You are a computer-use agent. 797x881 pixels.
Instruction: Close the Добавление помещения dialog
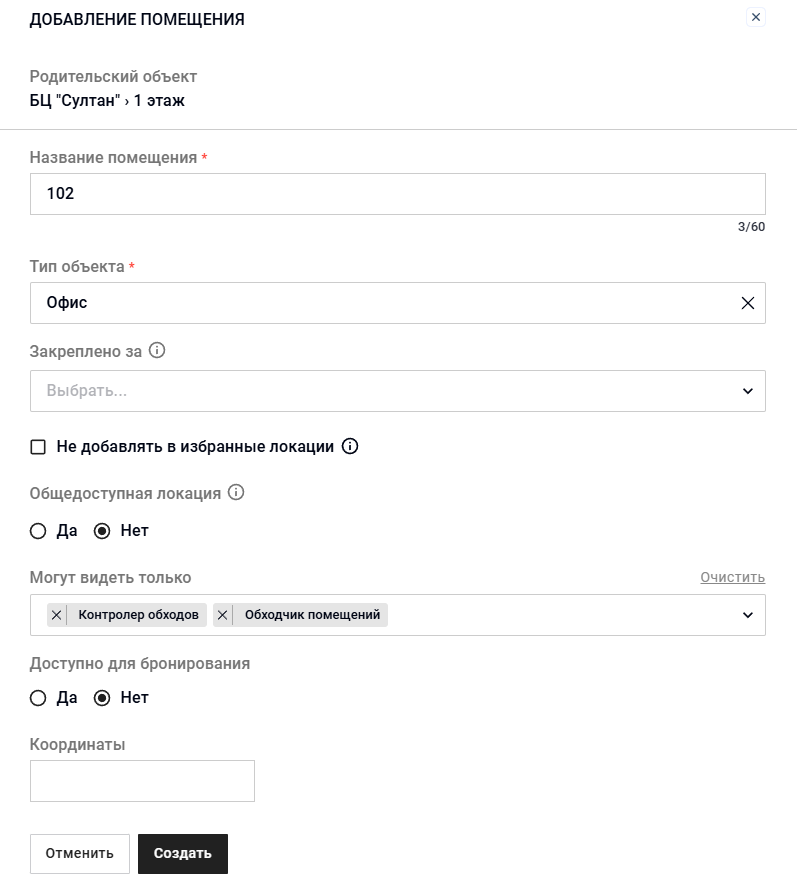click(755, 17)
